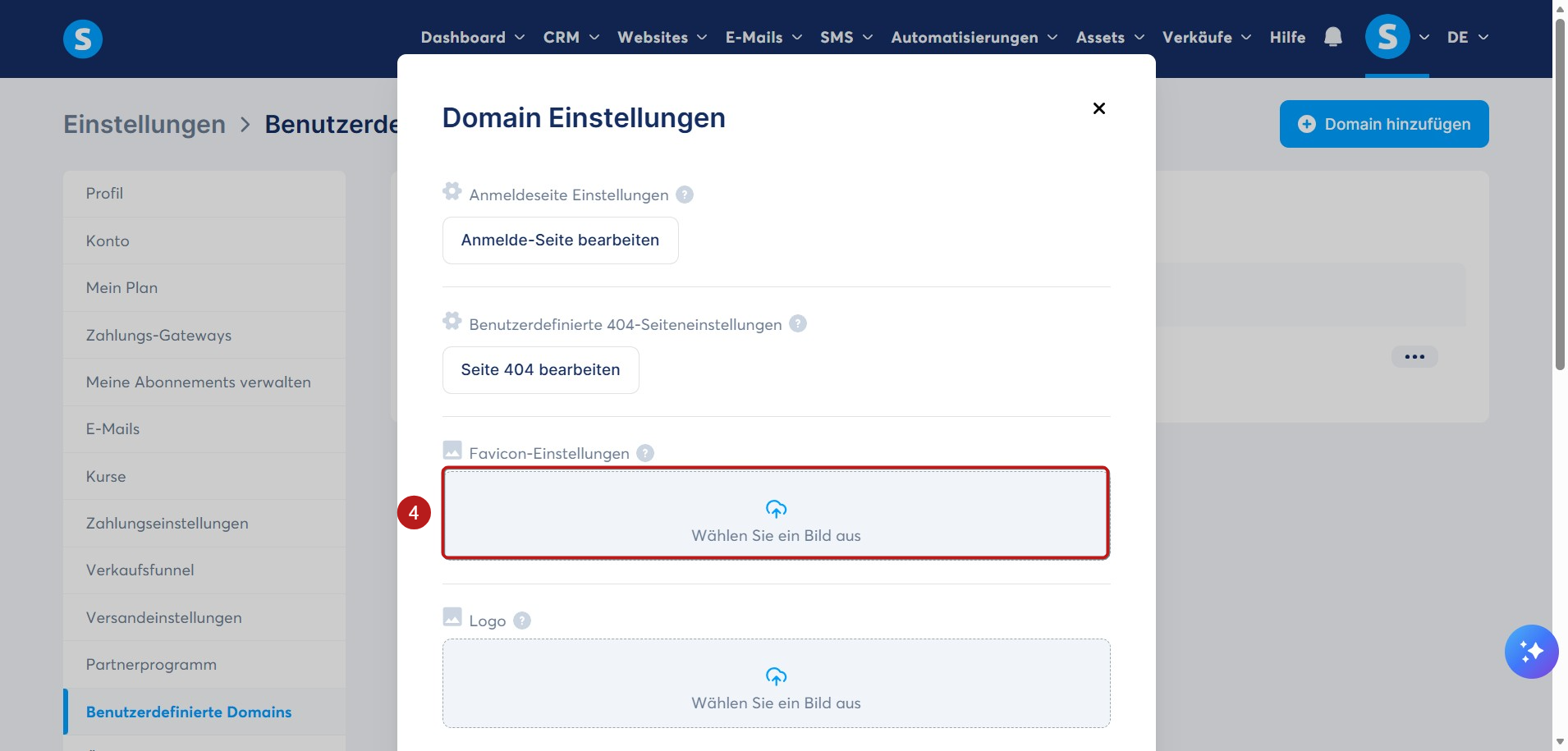Click the upload icon in Logo area
1568x751 pixels.
pyautogui.click(x=776, y=676)
